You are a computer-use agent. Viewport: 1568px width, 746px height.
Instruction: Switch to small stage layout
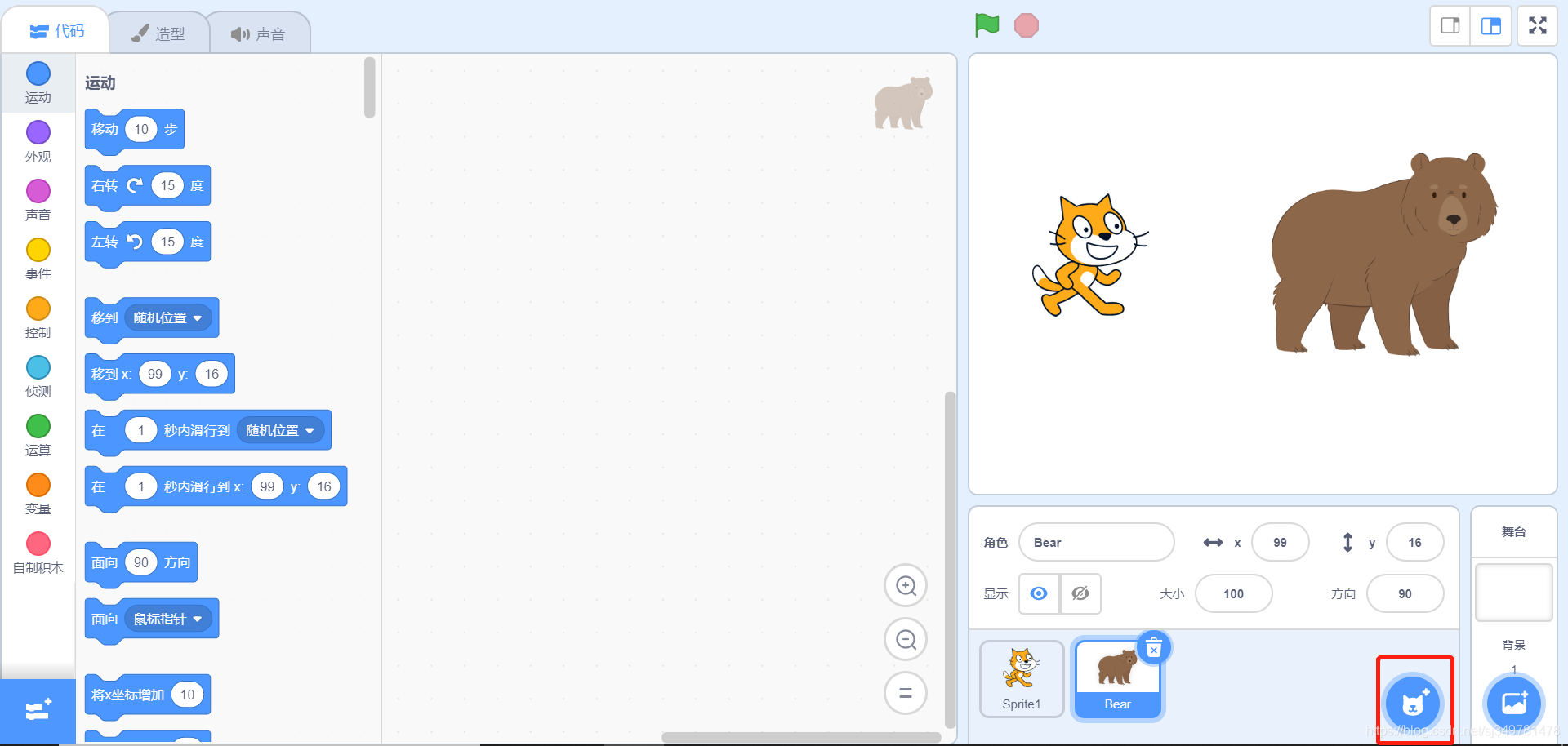(x=1450, y=26)
